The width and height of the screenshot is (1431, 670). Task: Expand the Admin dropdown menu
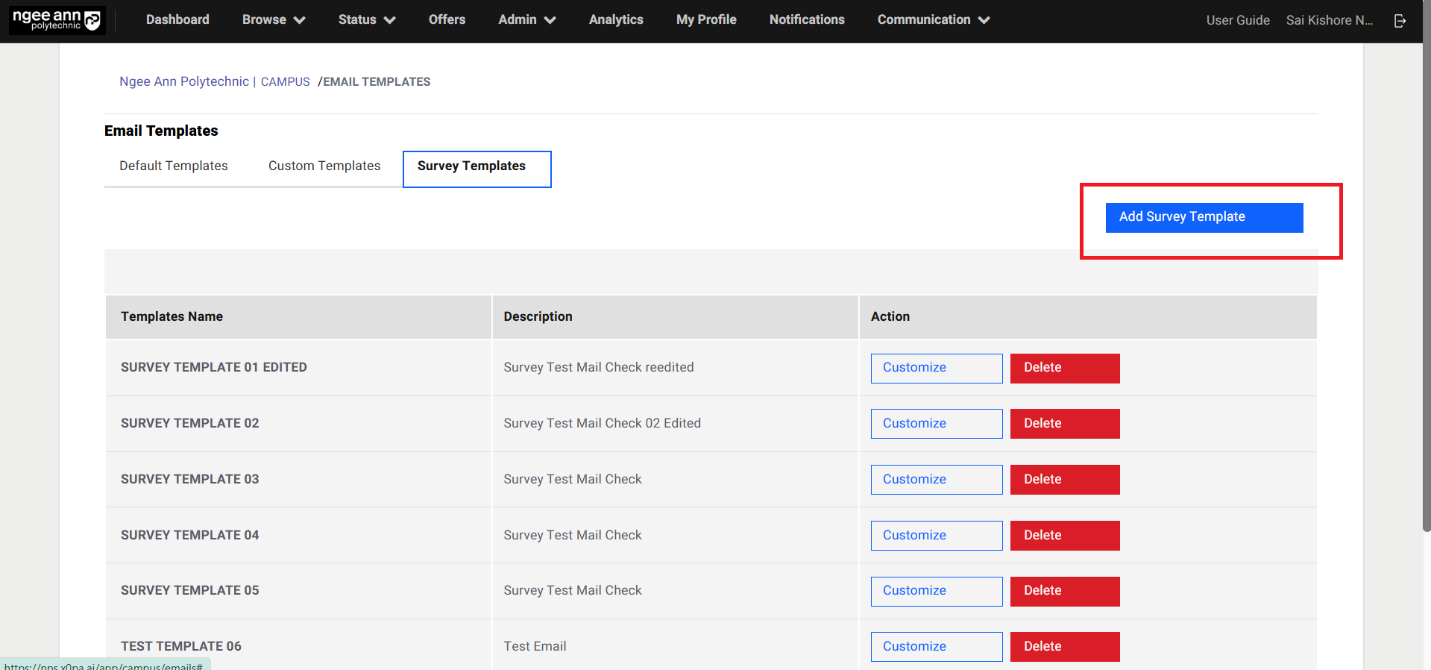click(x=526, y=20)
